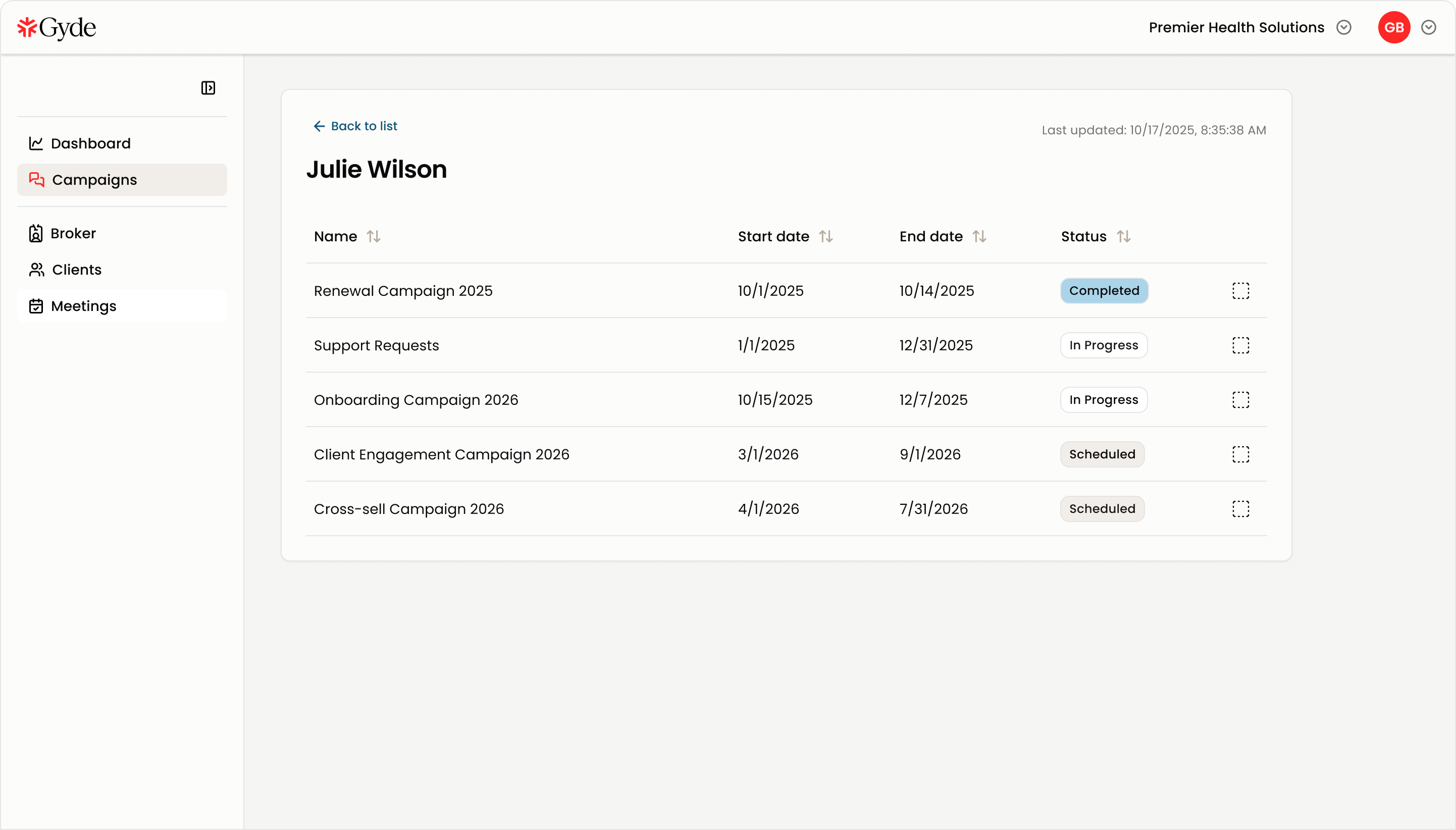Tick the Cross-sell Campaign 2026 checkbox

click(x=1240, y=508)
